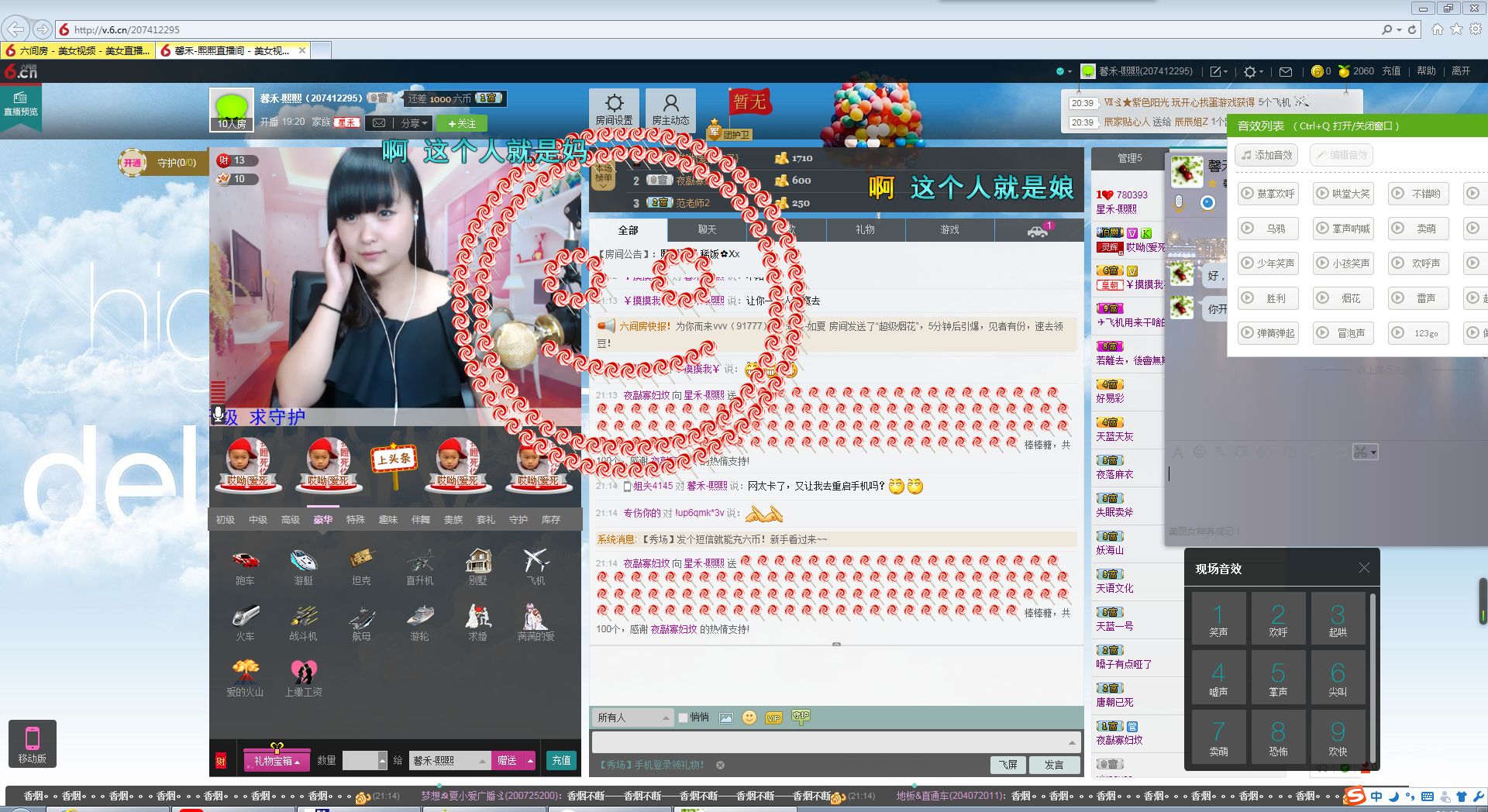This screenshot has width=1488, height=812.
Task: Pick the 直升机 helicopter gift
Action: pyautogui.click(x=419, y=566)
